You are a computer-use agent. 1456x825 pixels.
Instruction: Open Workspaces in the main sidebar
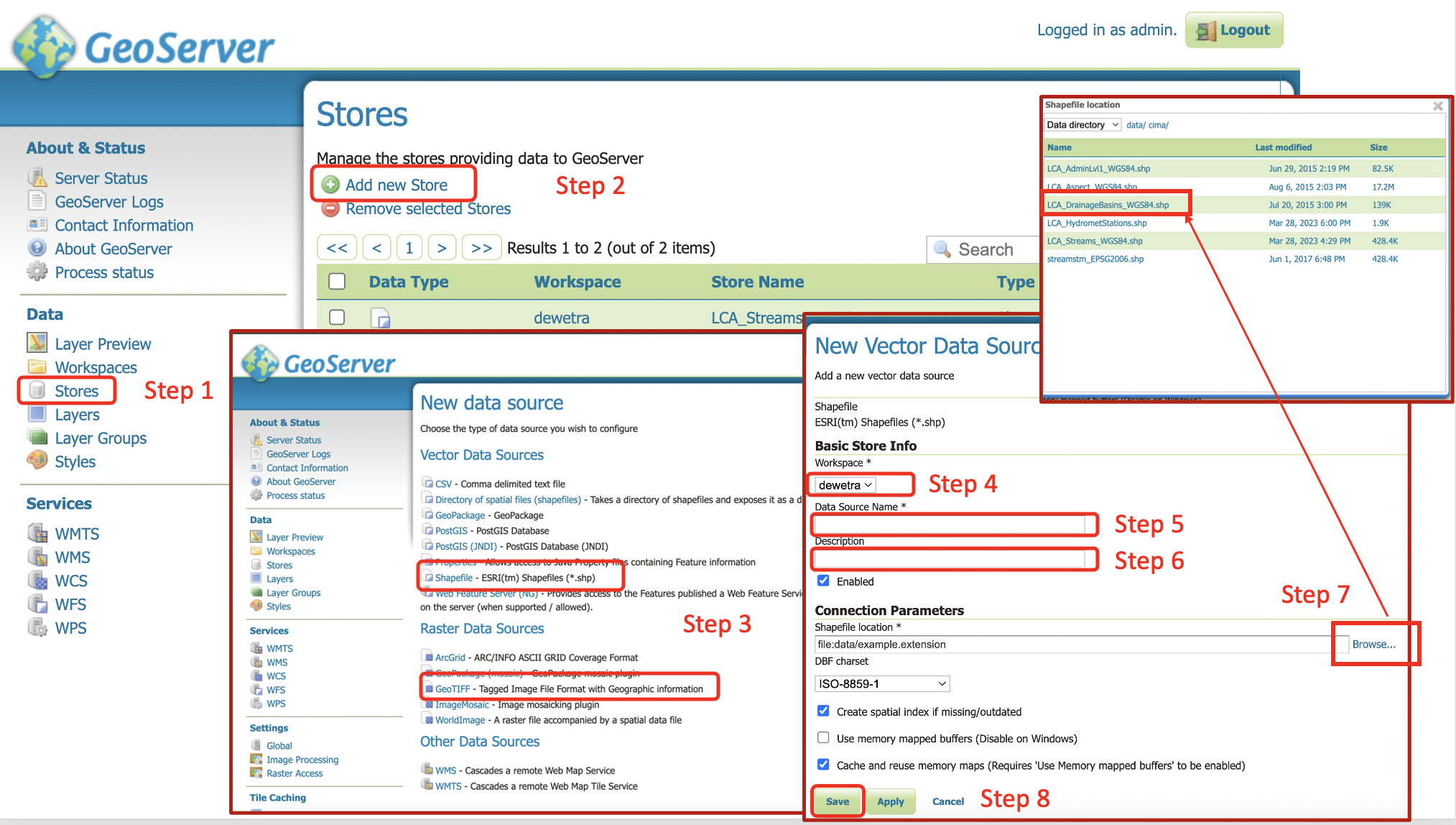click(96, 367)
